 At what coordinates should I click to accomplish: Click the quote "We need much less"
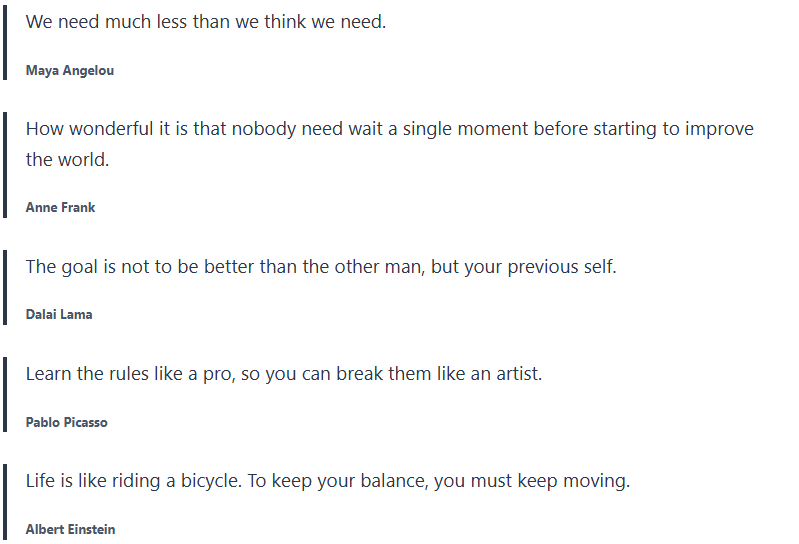tap(205, 21)
